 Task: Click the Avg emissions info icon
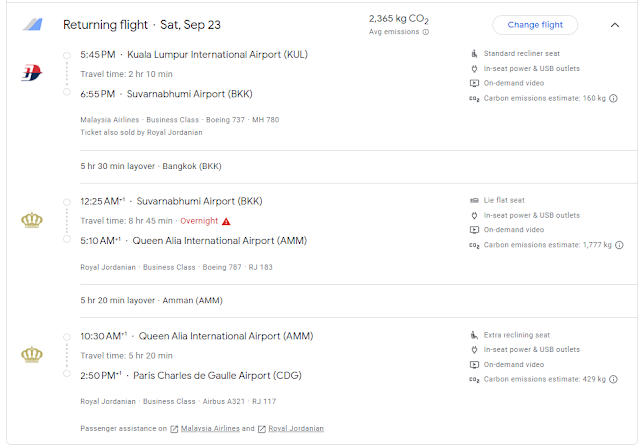426,32
